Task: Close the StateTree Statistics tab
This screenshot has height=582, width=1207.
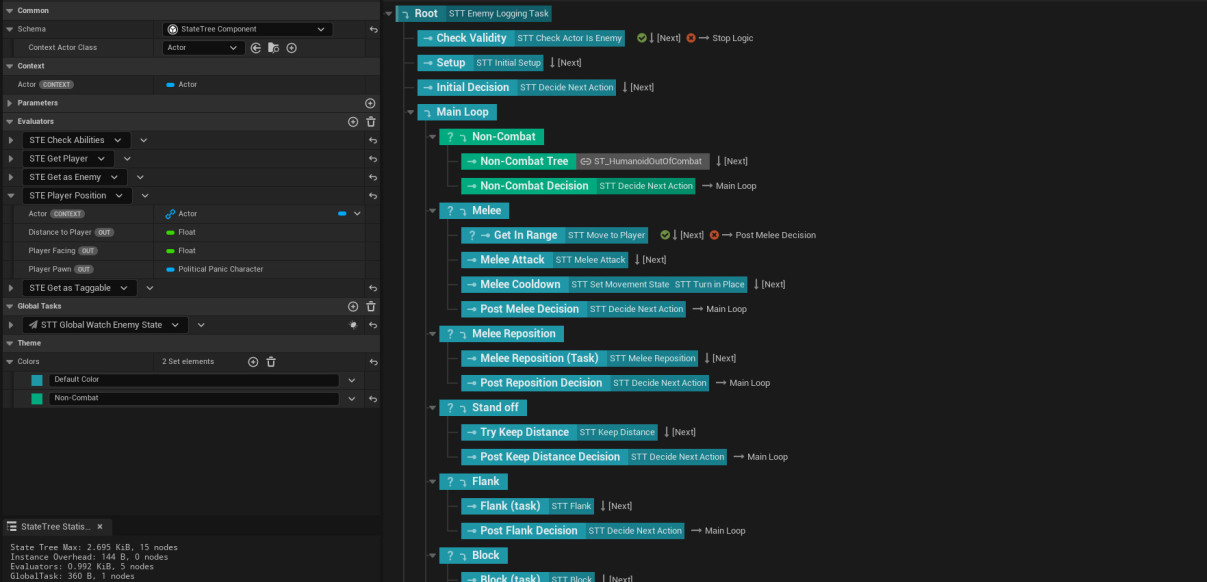Action: (100, 526)
